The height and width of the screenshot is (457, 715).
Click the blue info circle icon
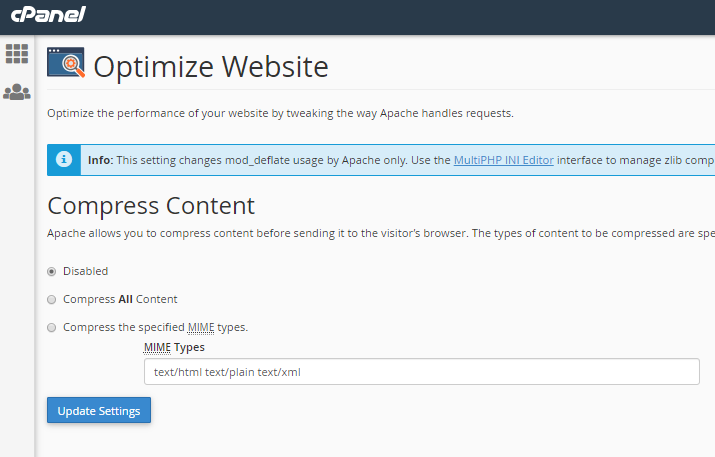coord(64,160)
